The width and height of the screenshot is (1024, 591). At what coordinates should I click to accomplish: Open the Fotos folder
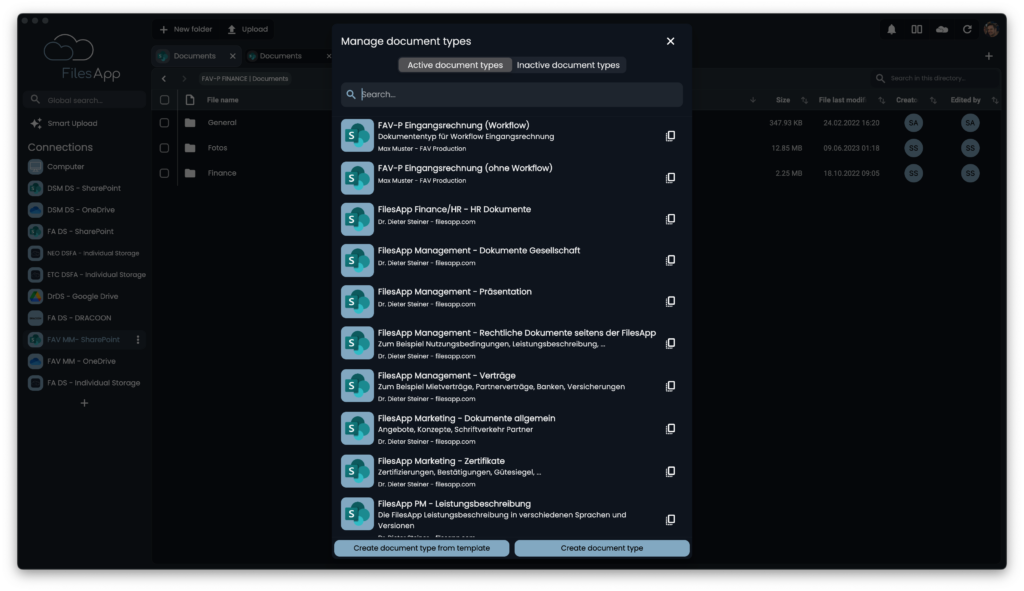click(x=217, y=148)
